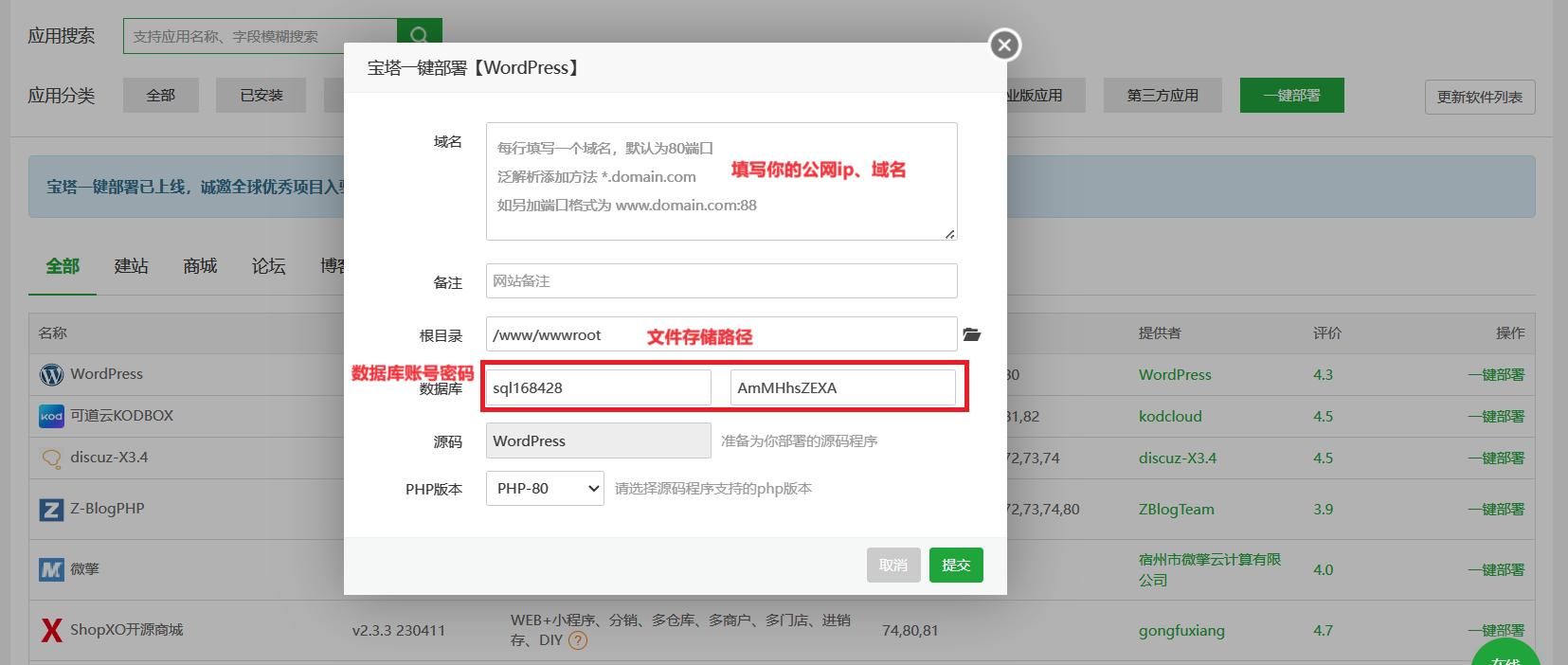Select the 已安装 category filter
This screenshot has height=665, width=1568.
pyautogui.click(x=261, y=96)
